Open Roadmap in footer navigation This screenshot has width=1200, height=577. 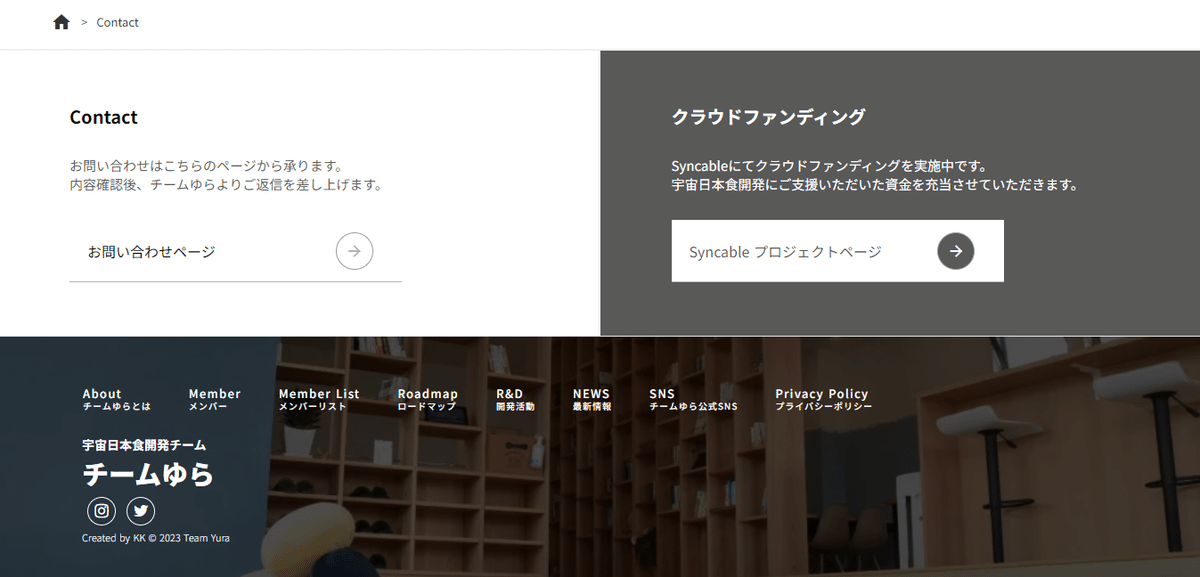[x=427, y=399]
